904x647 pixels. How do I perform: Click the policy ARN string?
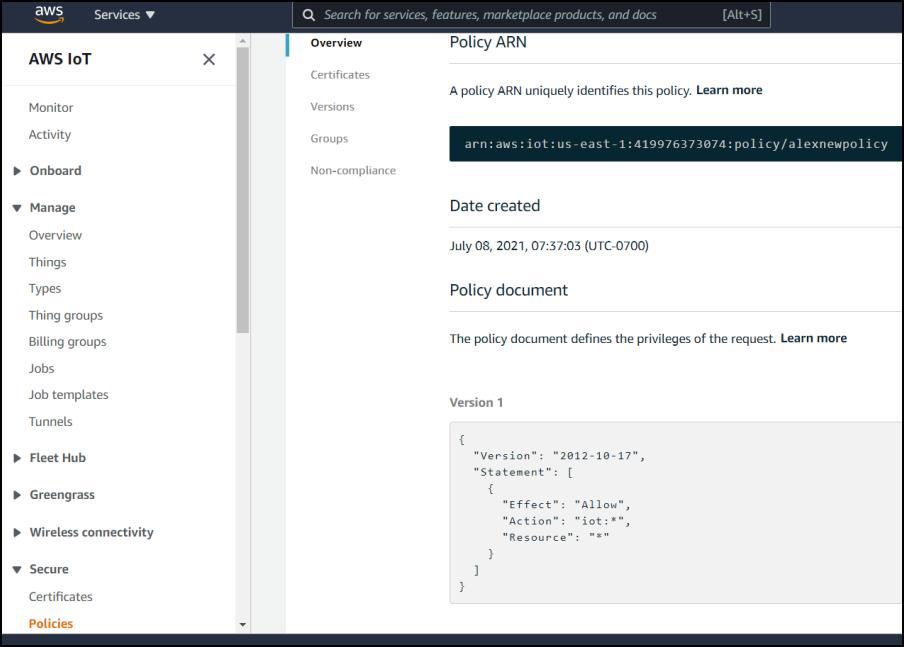coord(676,144)
